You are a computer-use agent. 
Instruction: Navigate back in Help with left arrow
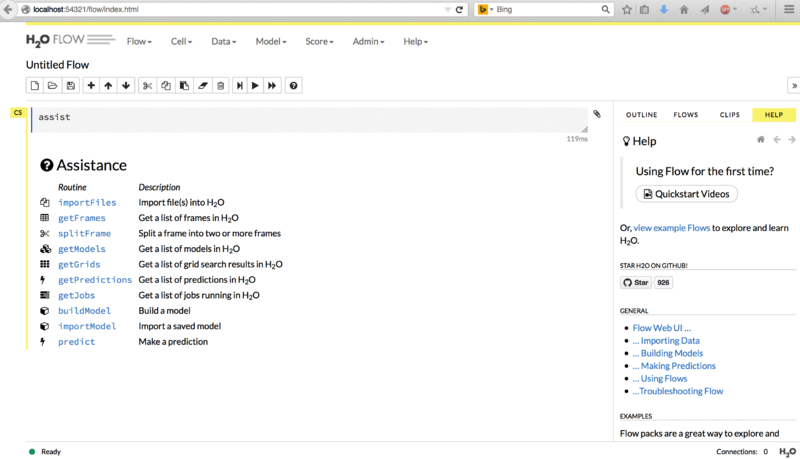click(777, 139)
